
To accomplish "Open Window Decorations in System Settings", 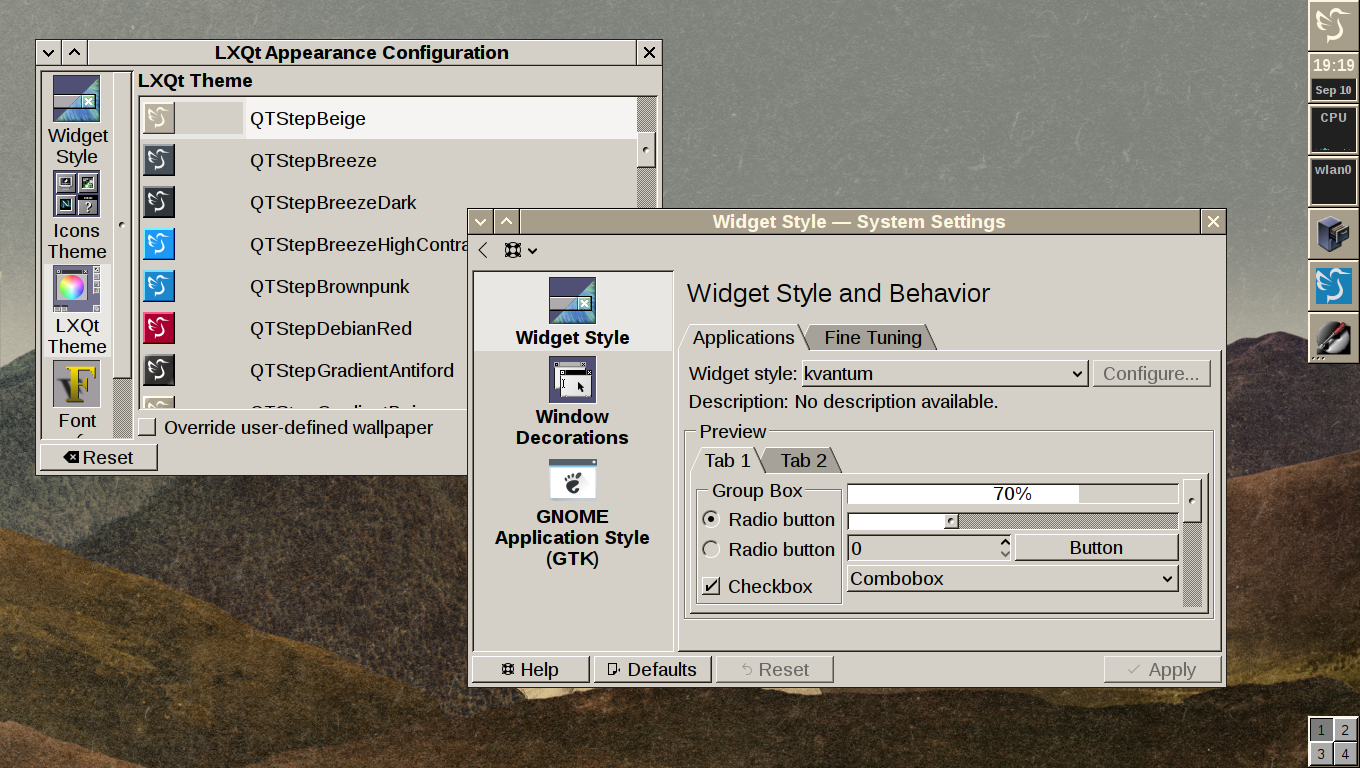I will (572, 401).
